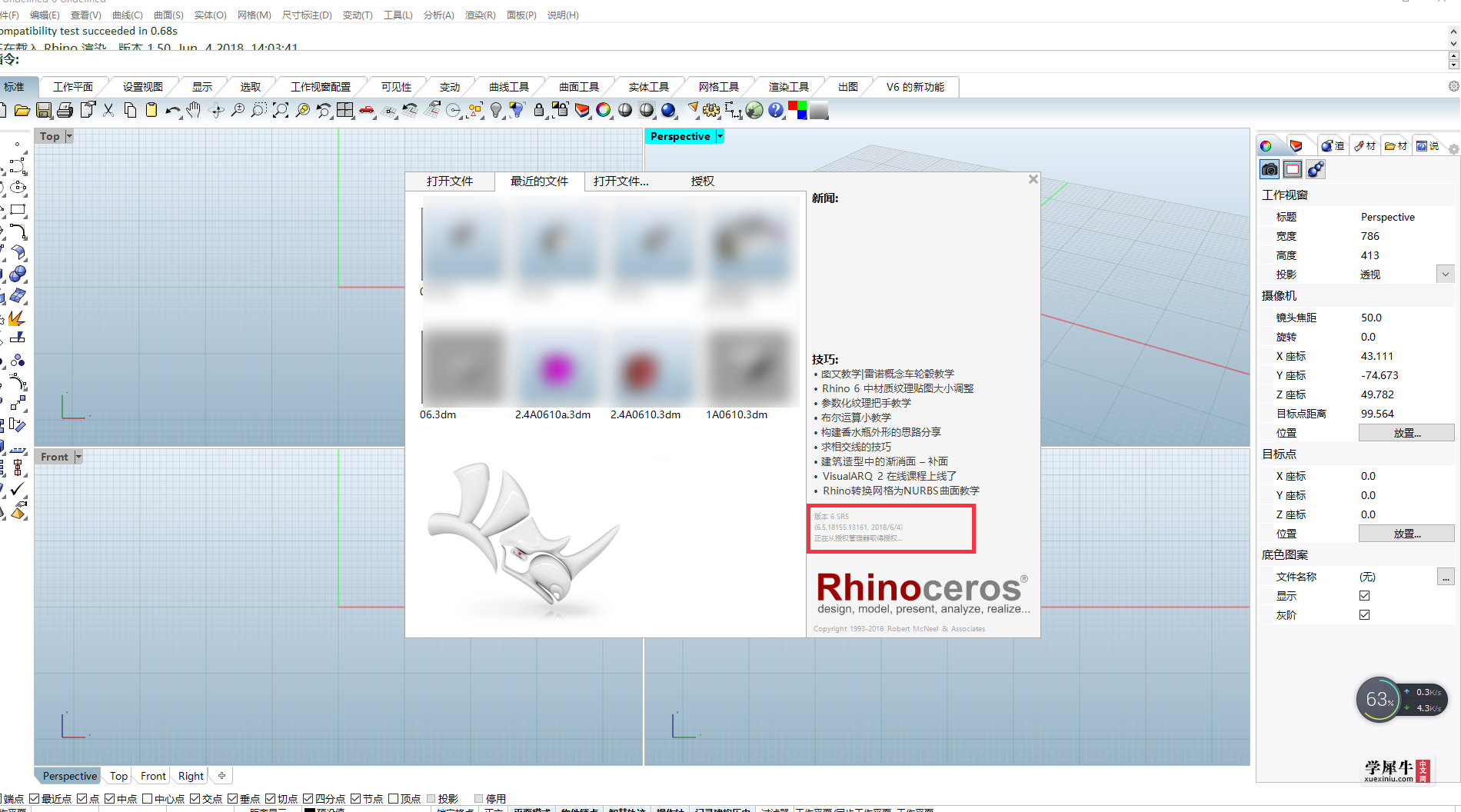
Task: Add a new viewport tab with plus button
Action: pyautogui.click(x=221, y=776)
